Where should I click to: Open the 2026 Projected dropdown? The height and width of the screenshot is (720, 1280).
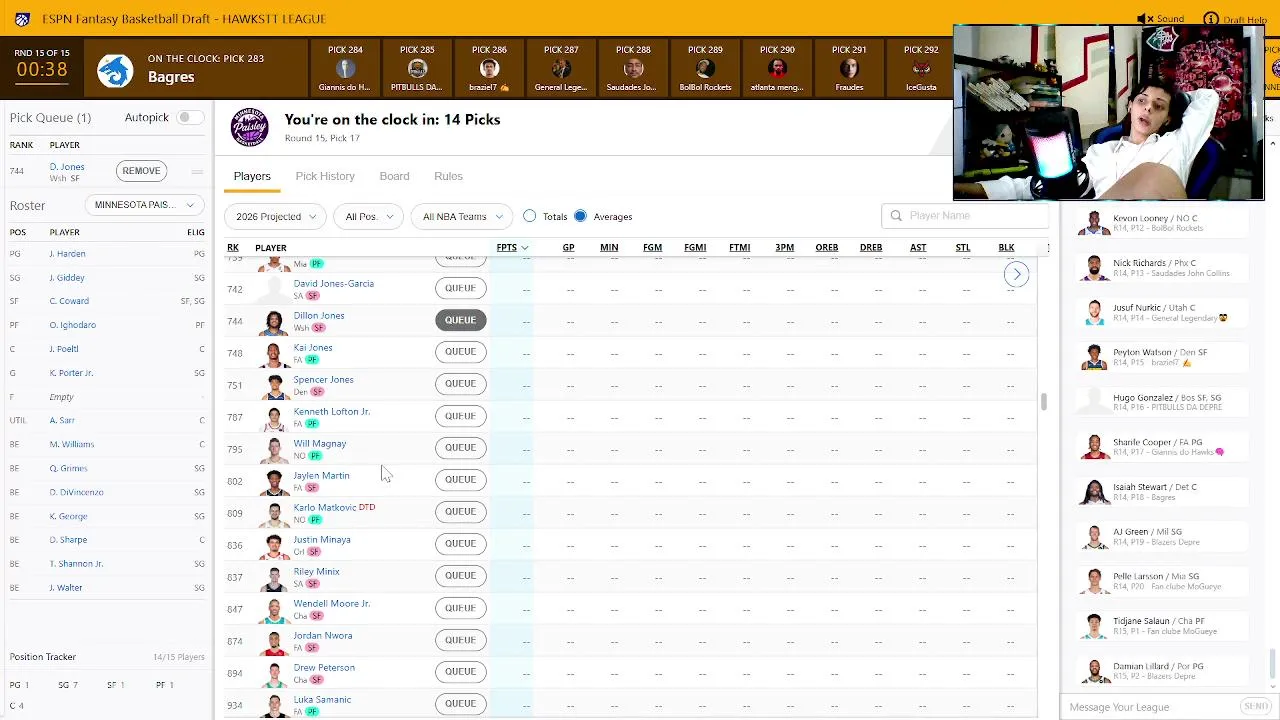point(276,216)
